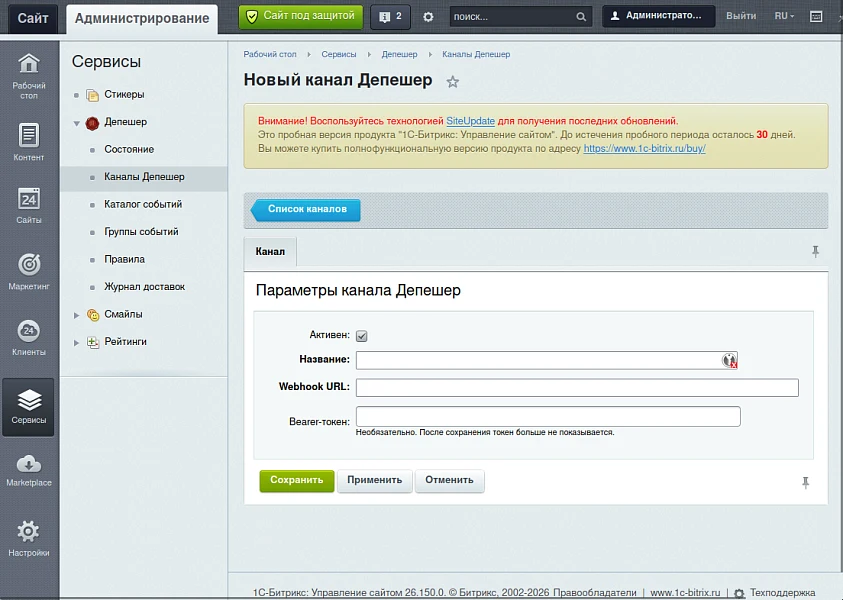This screenshot has width=843, height=600.
Task: Open the Контент sidebar section
Action: coord(29,142)
